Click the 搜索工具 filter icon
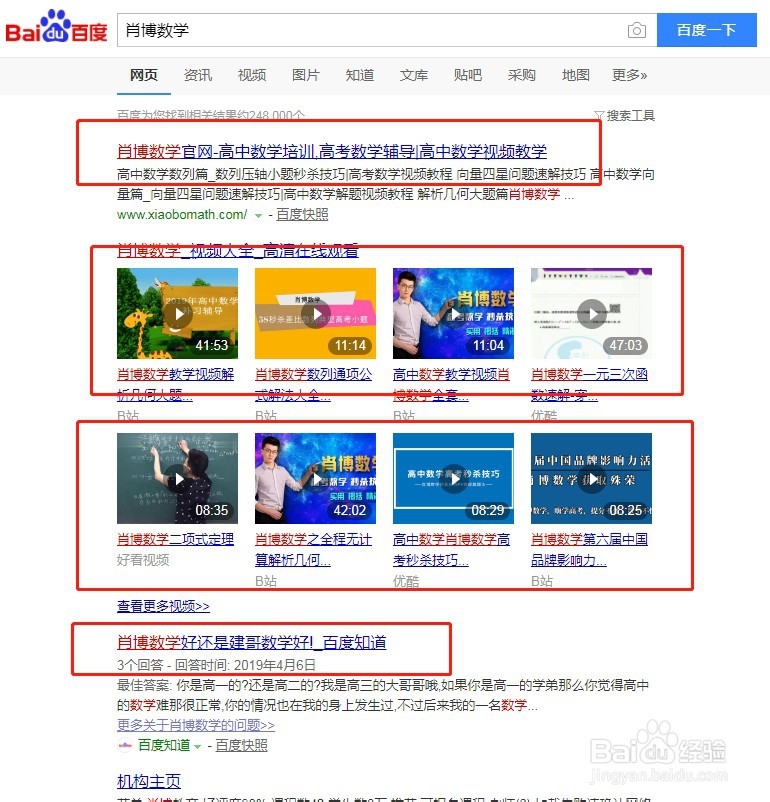 click(x=598, y=116)
